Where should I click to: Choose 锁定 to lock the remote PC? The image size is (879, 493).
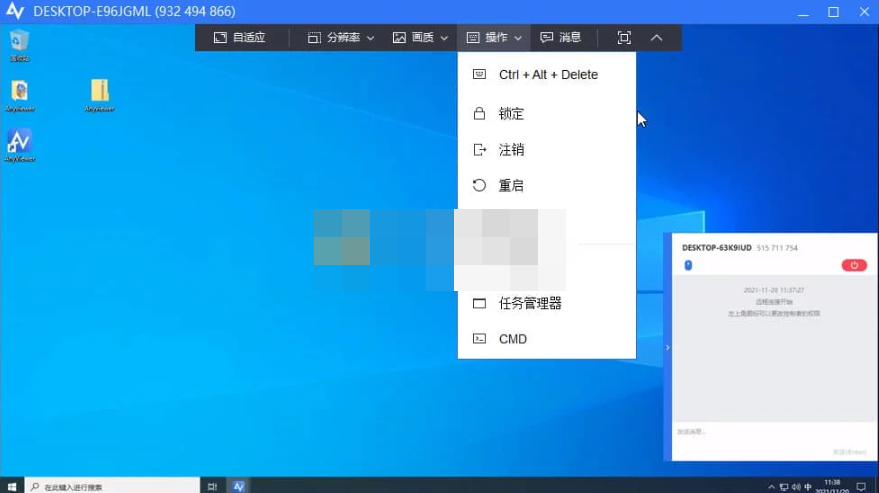pyautogui.click(x=547, y=114)
